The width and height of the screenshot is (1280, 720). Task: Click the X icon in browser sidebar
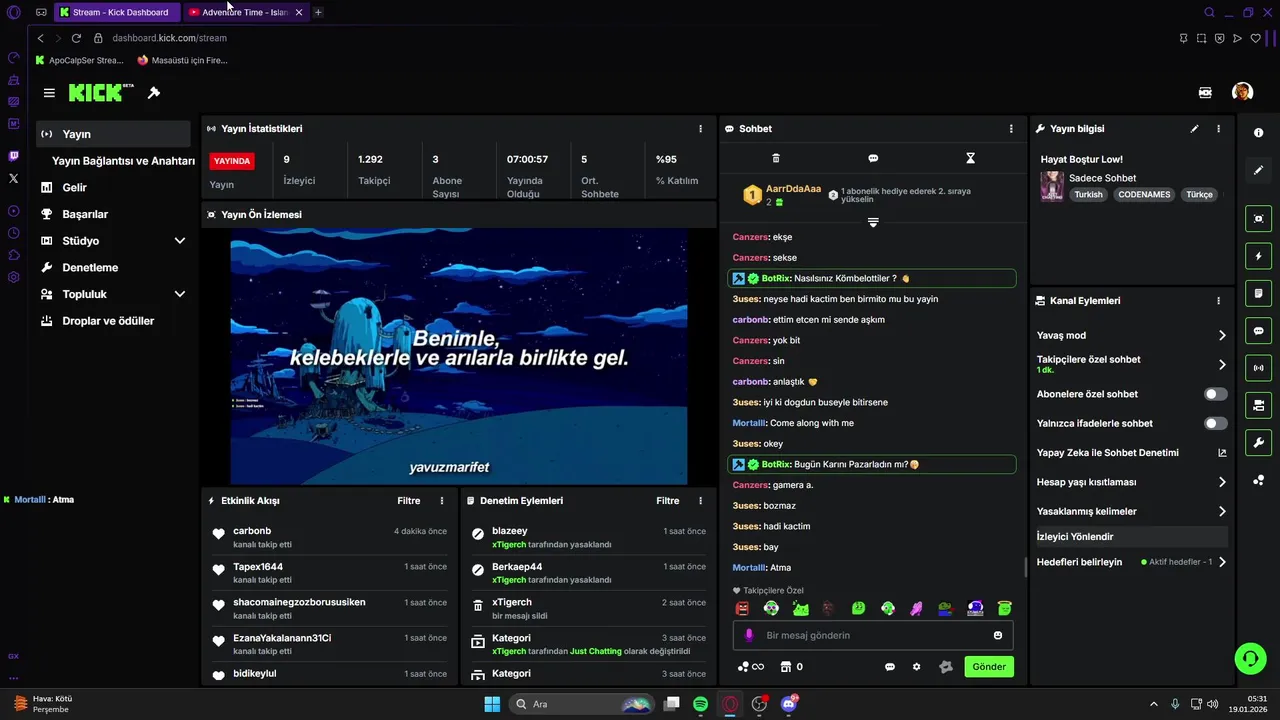[13, 178]
